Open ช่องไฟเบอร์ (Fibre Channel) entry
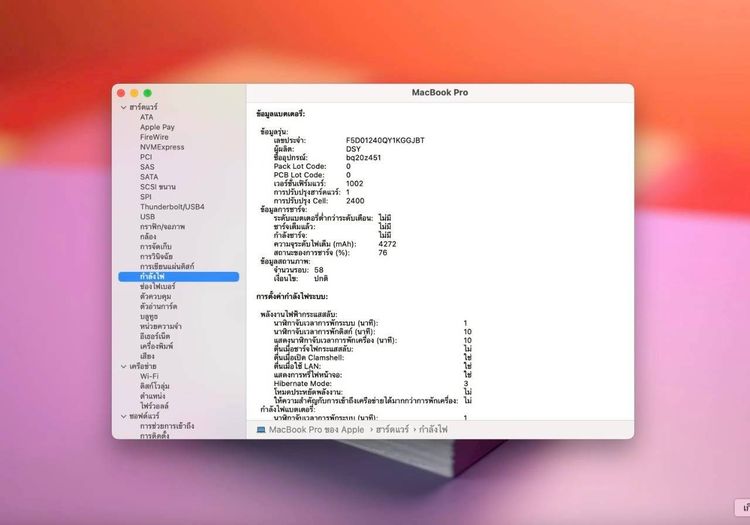Screen dimensions: 750x525 pyautogui.click(x=157, y=286)
